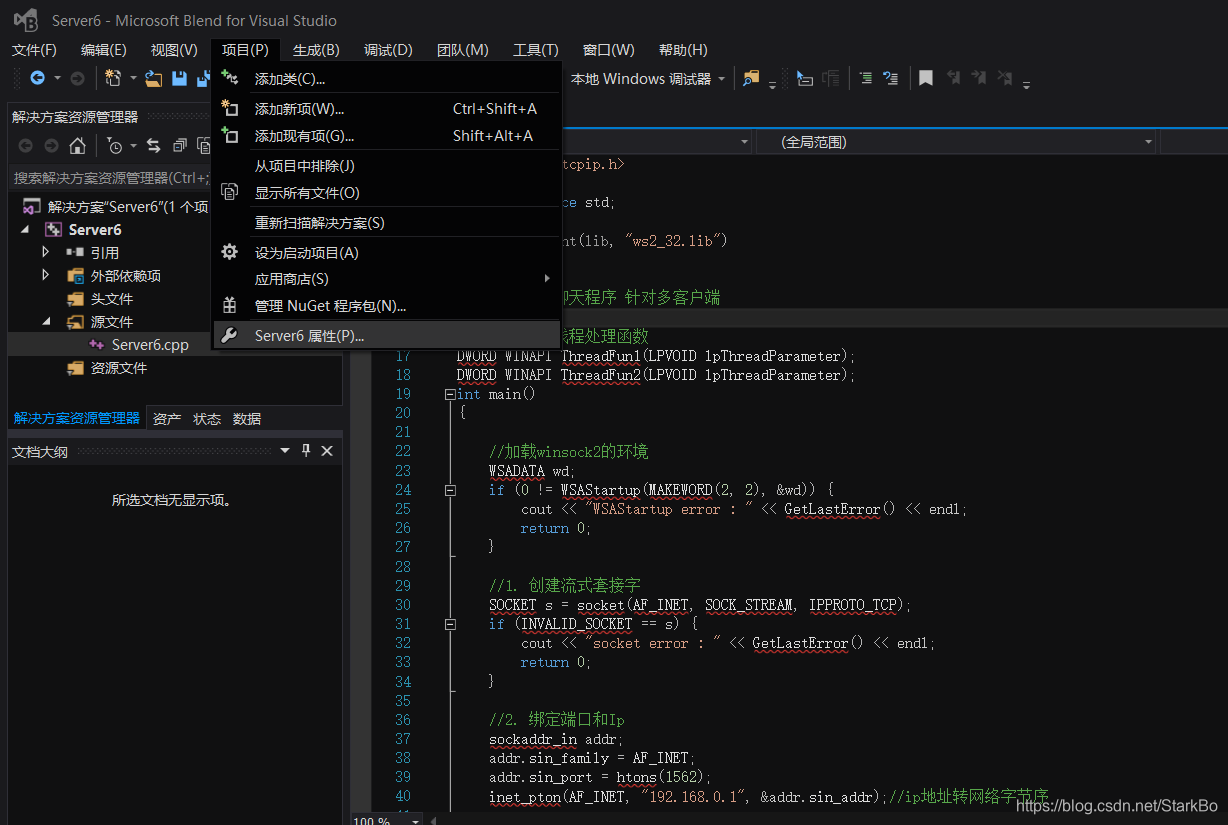
Task: Pin the 文档大纲 panel with pushpin icon
Action: (x=306, y=451)
